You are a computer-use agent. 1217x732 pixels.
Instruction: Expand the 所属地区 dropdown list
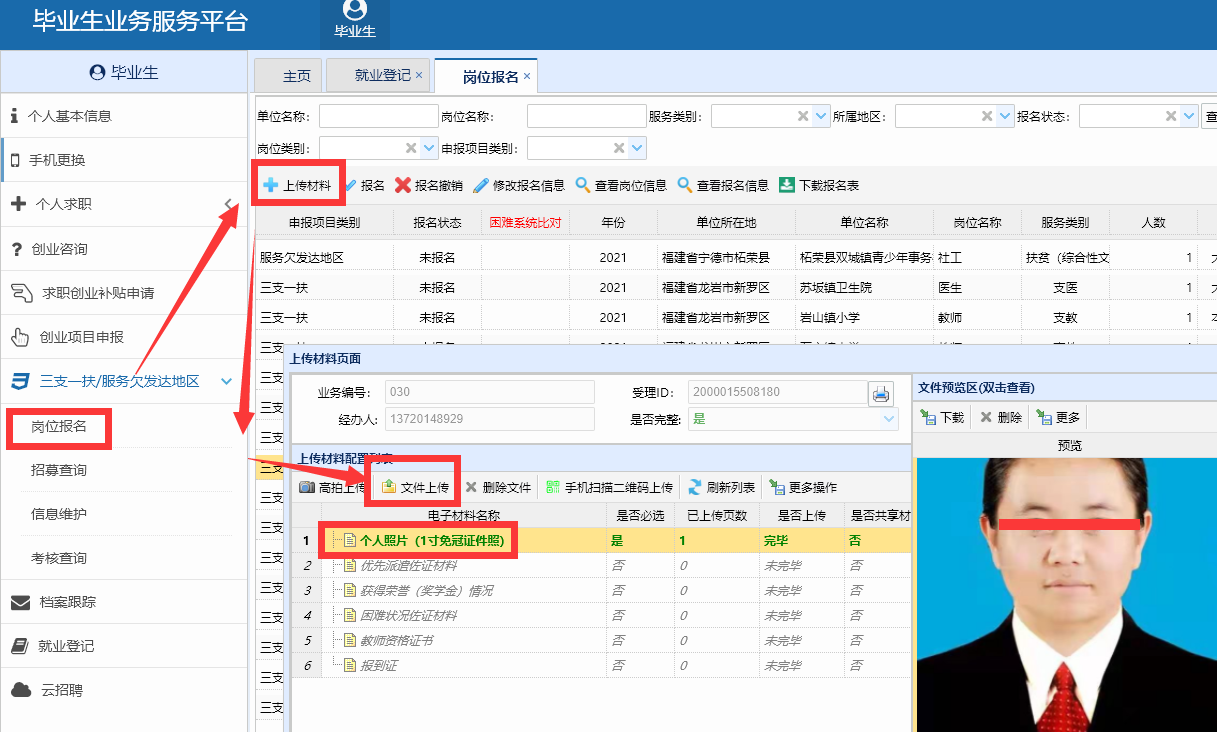point(1005,117)
